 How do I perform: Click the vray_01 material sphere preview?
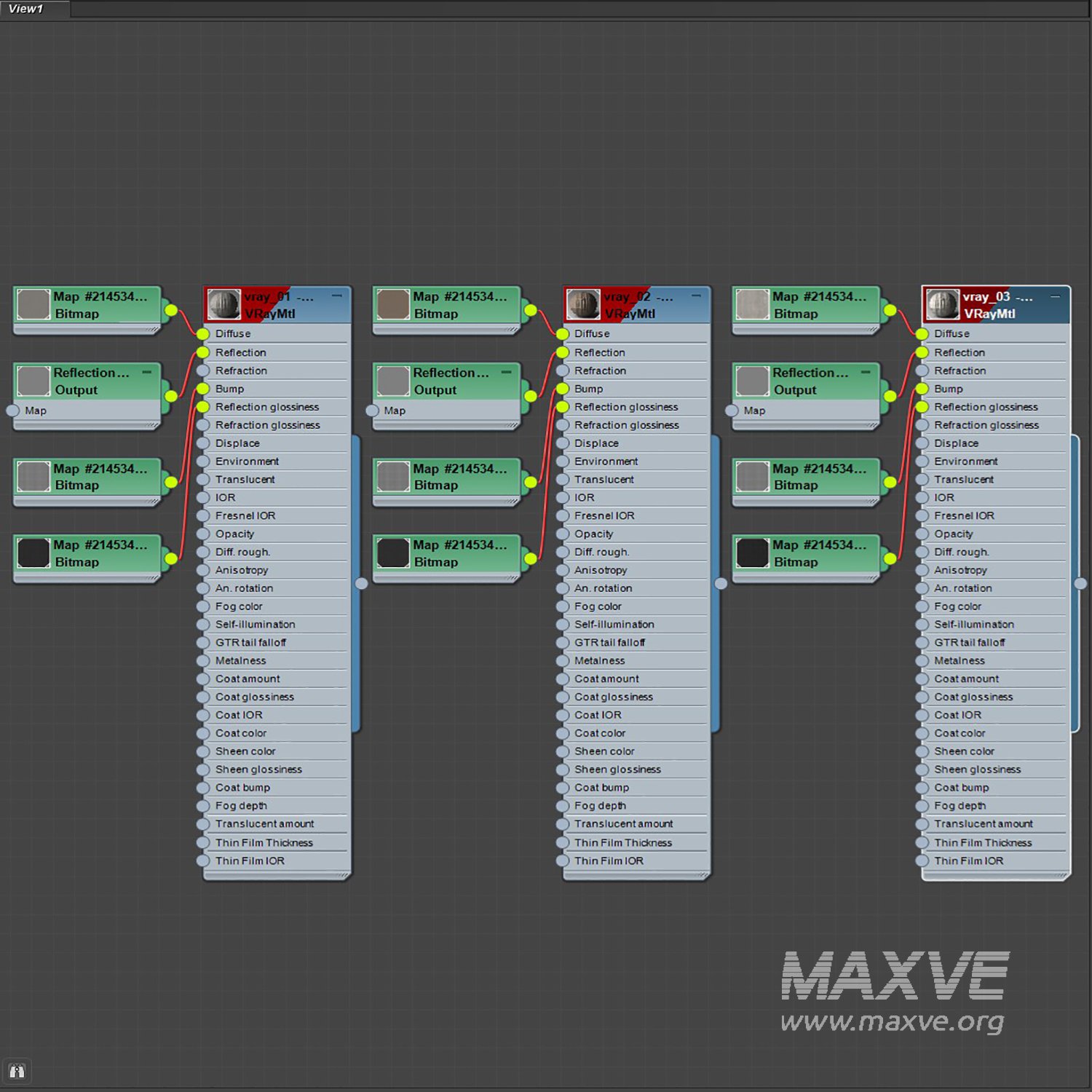(x=223, y=304)
